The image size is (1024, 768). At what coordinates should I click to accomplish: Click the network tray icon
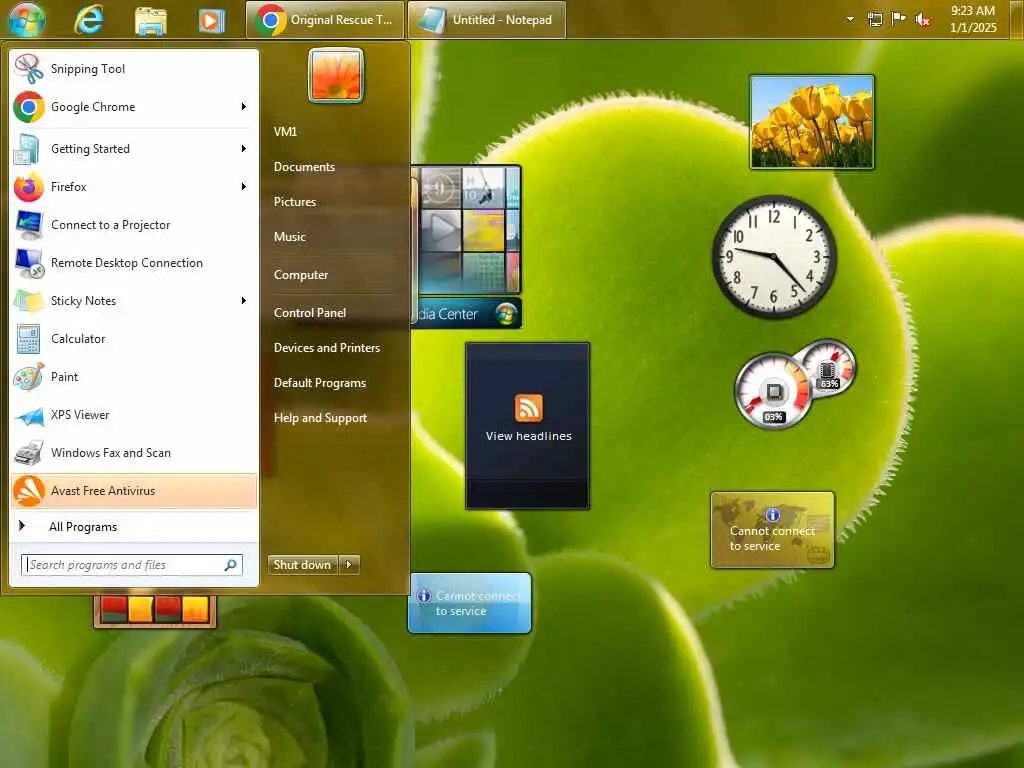[875, 20]
